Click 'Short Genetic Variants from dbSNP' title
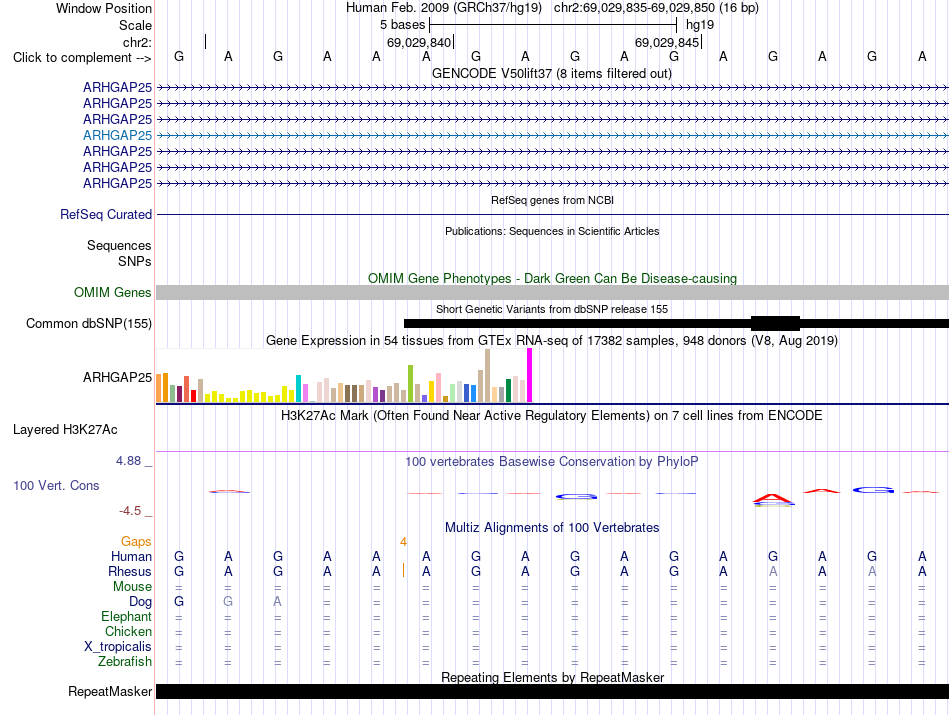 (x=552, y=310)
